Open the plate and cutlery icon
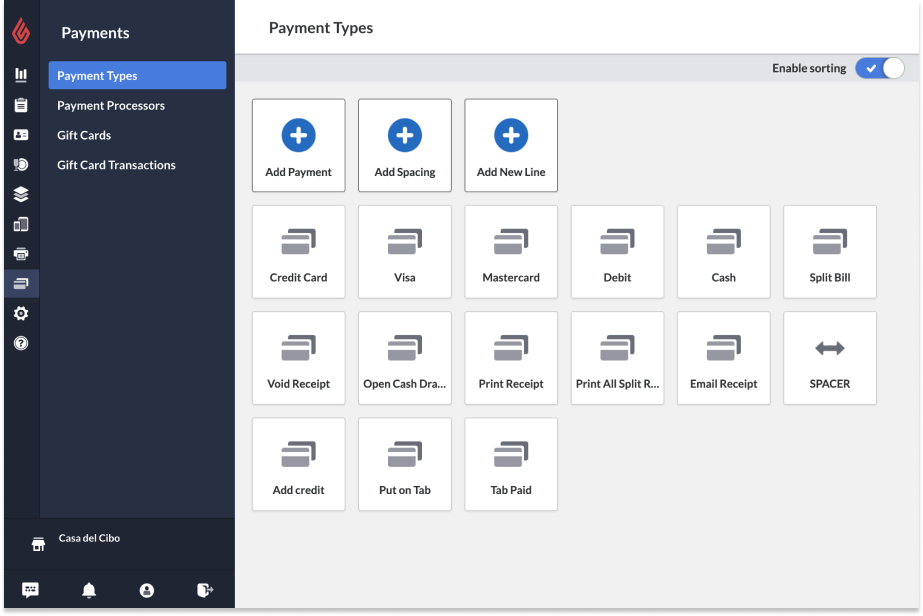The image size is (923, 616). [x=21, y=164]
